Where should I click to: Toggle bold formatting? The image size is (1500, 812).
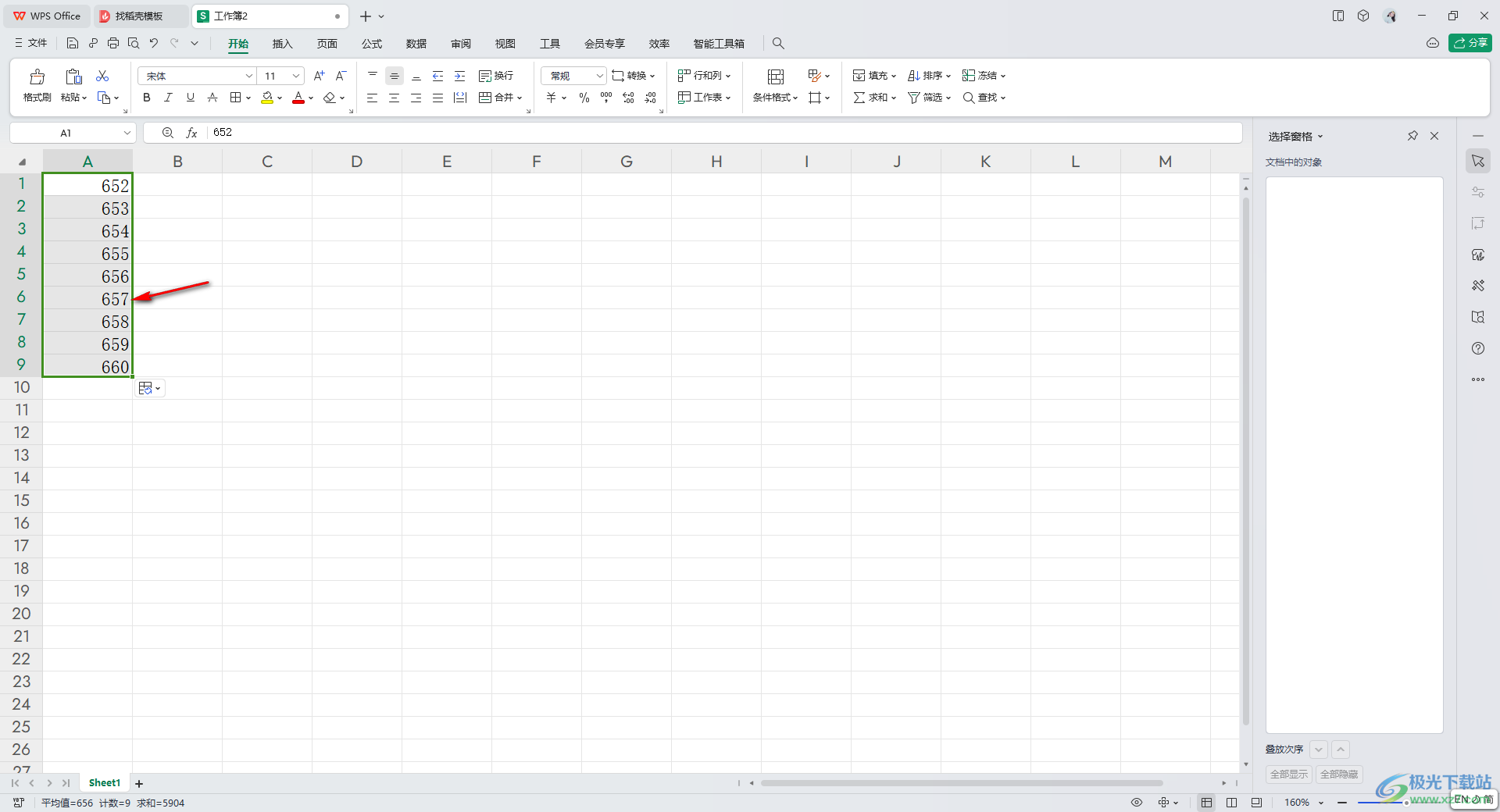(x=146, y=98)
